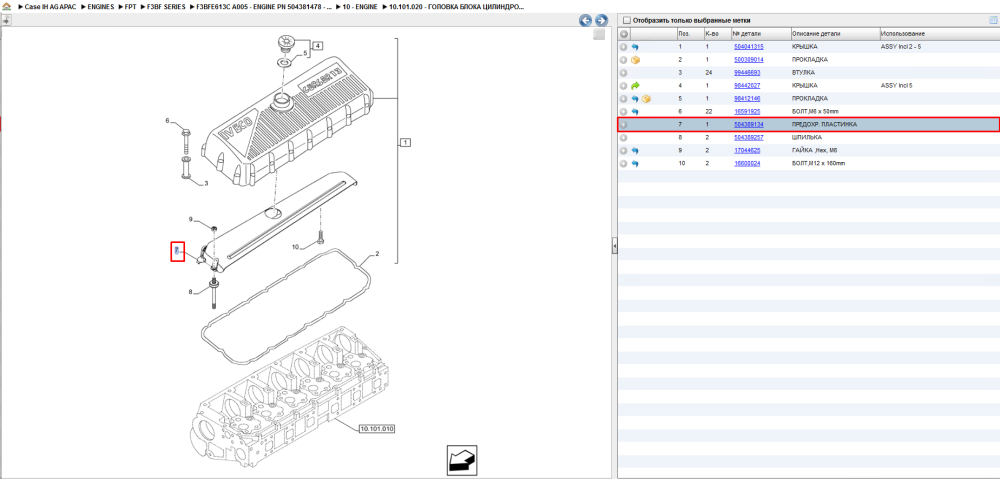Add position 9 ГАЙКА via circle icon
Image resolution: width=1000 pixels, height=479 pixels.
click(x=624, y=151)
